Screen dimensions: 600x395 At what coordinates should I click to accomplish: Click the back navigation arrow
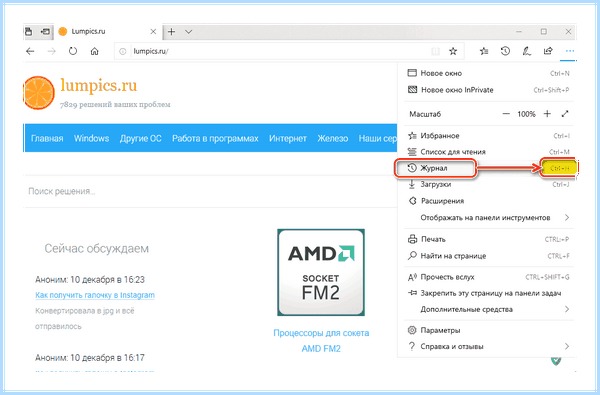click(30, 51)
